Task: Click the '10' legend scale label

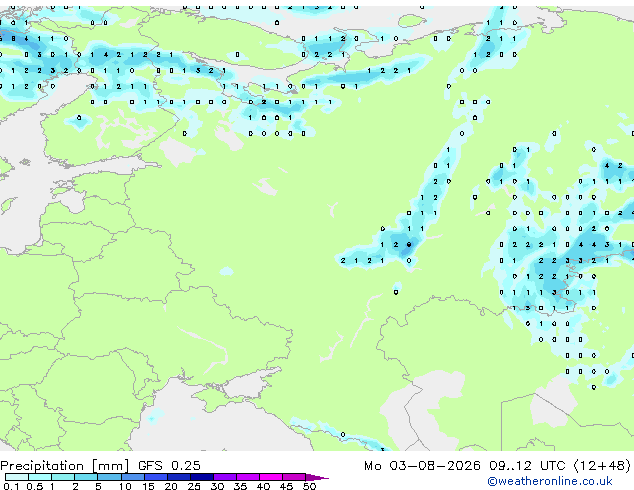Action: tap(126, 486)
